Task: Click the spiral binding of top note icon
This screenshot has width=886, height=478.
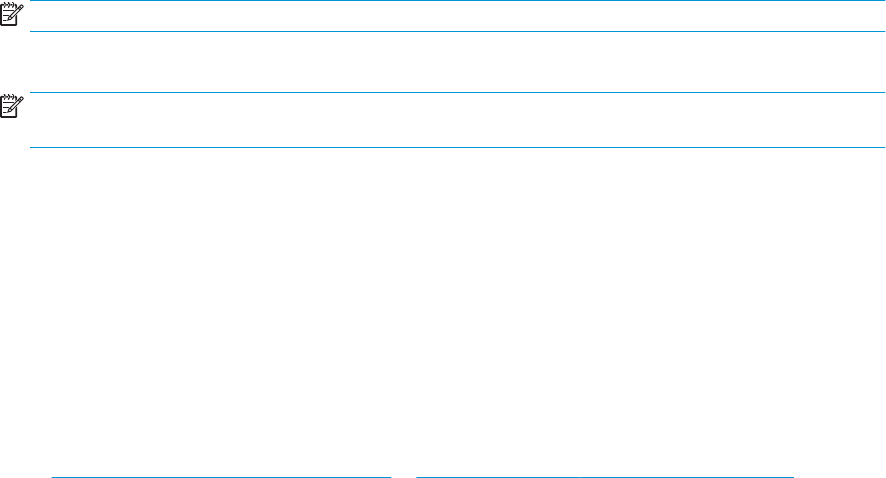Action: [x=8, y=5]
